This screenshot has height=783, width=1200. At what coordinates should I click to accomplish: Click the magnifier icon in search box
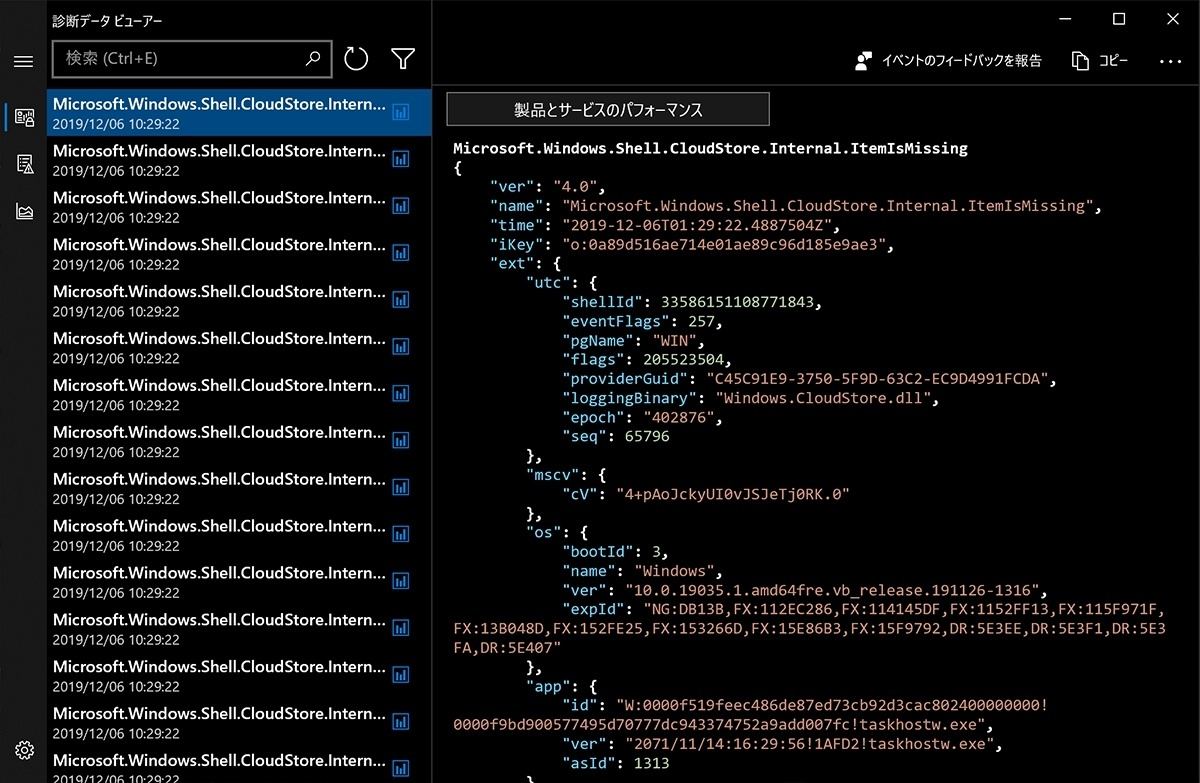(x=313, y=59)
